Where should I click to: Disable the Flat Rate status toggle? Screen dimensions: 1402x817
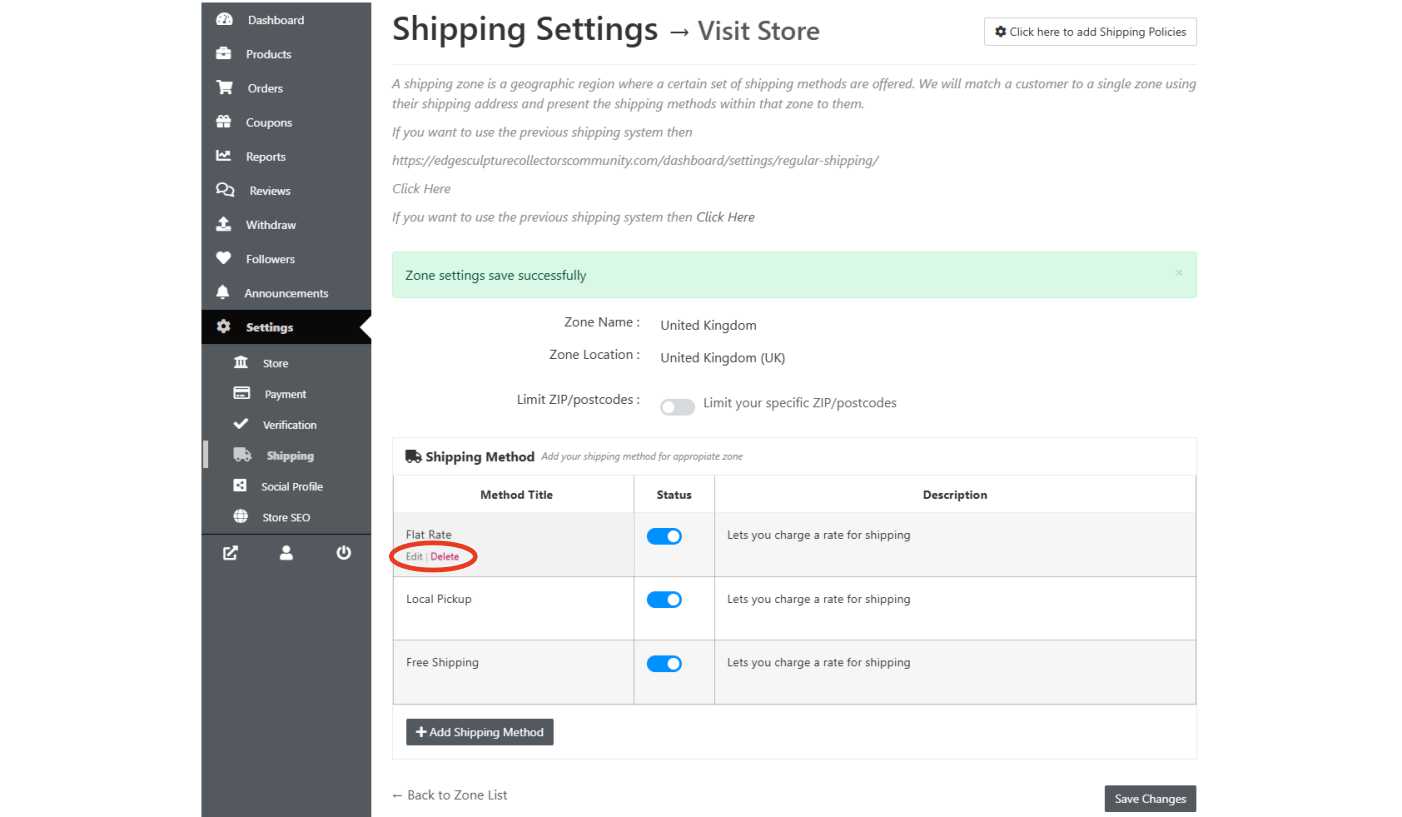(x=664, y=537)
